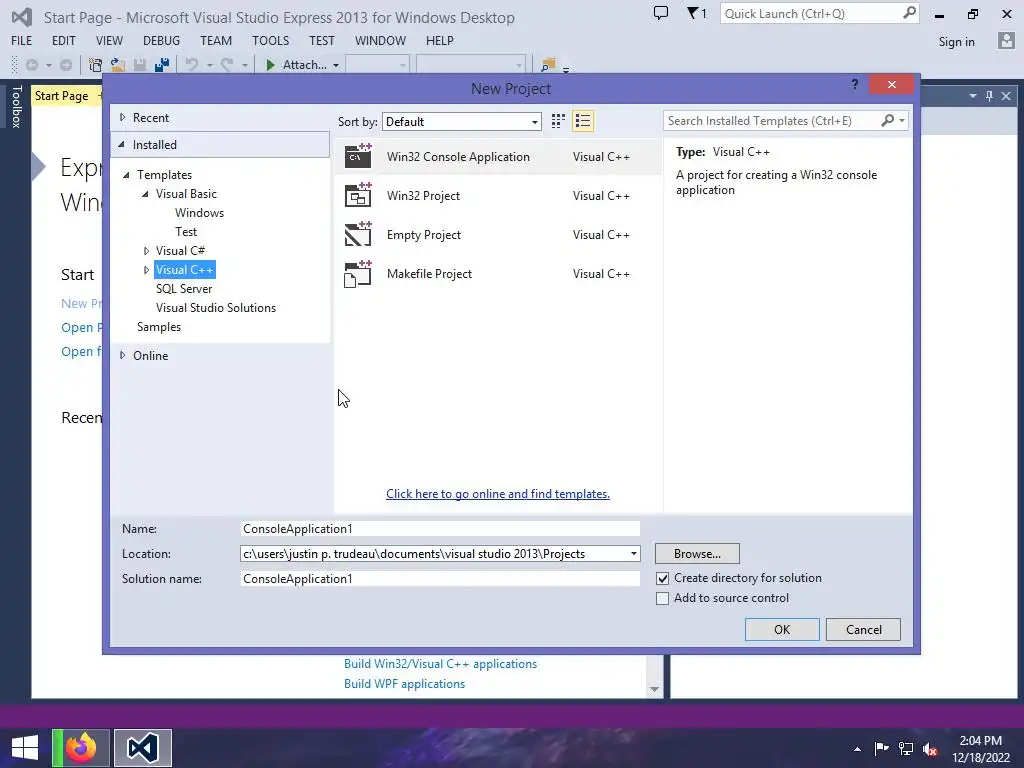Expand the Visual C++ tree node arrow
This screenshot has height=768, width=1024.
[146, 270]
